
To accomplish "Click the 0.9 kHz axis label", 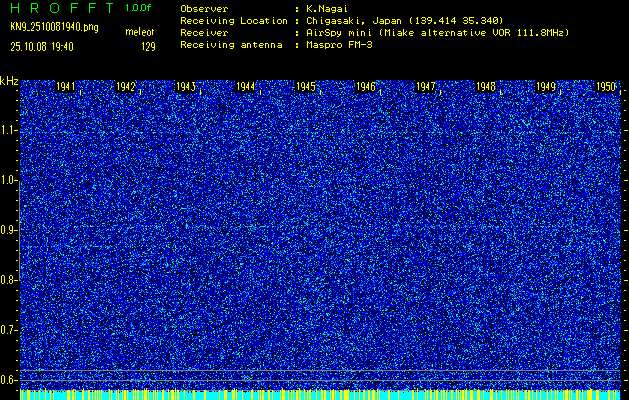I will tap(10, 229).
